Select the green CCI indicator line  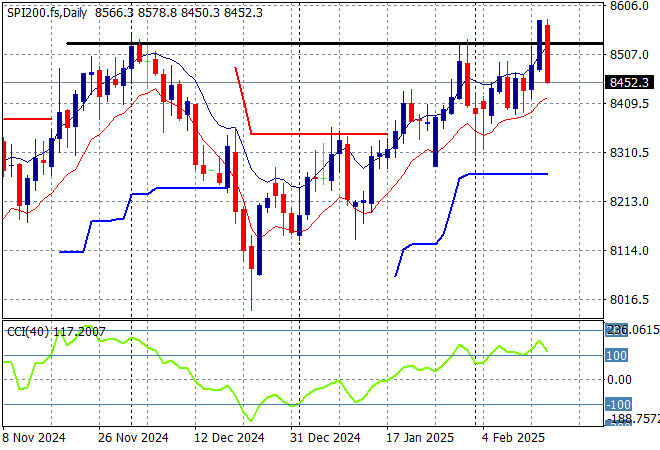click(275, 373)
